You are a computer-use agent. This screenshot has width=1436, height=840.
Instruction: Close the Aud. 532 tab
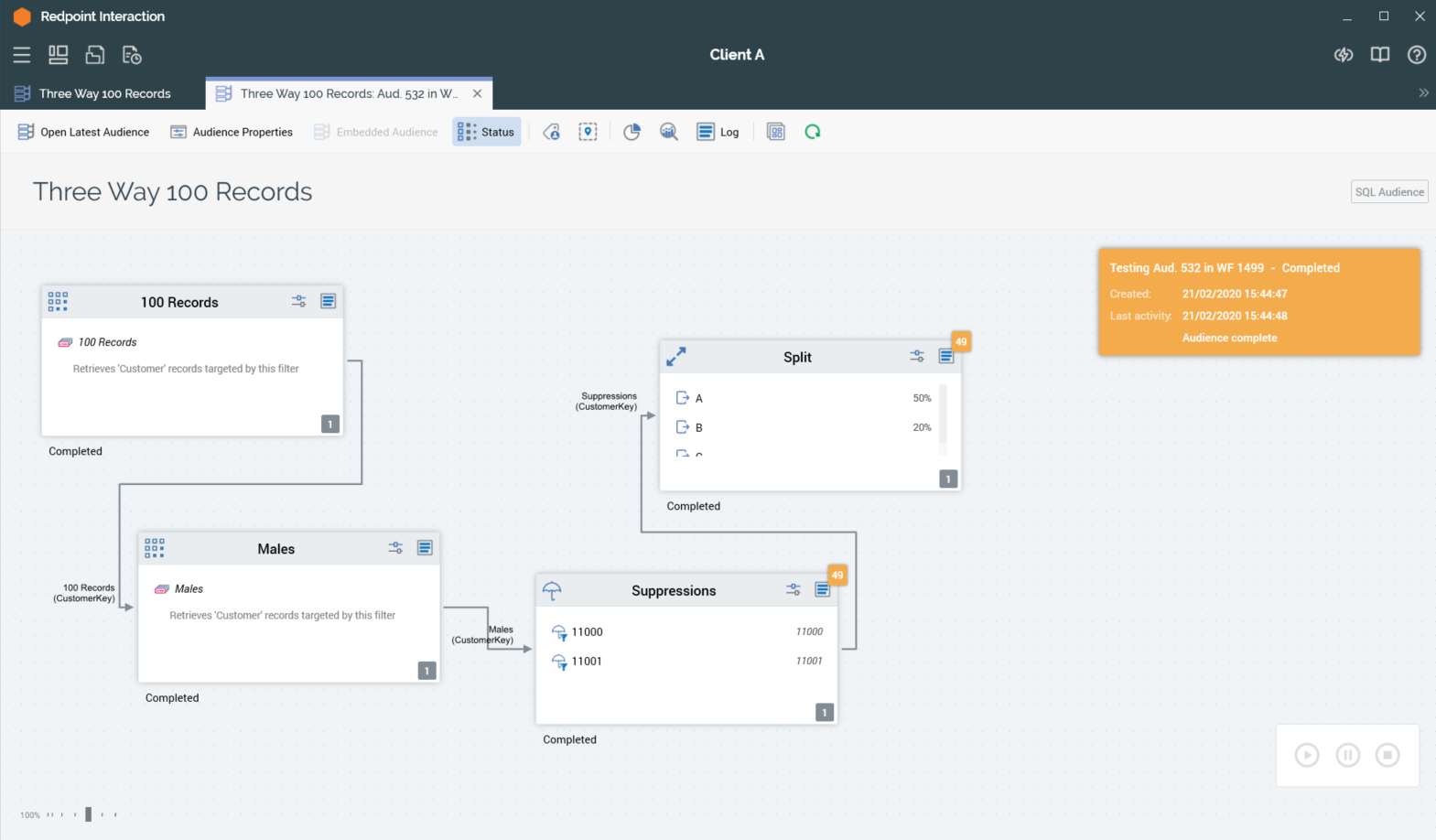(x=477, y=93)
